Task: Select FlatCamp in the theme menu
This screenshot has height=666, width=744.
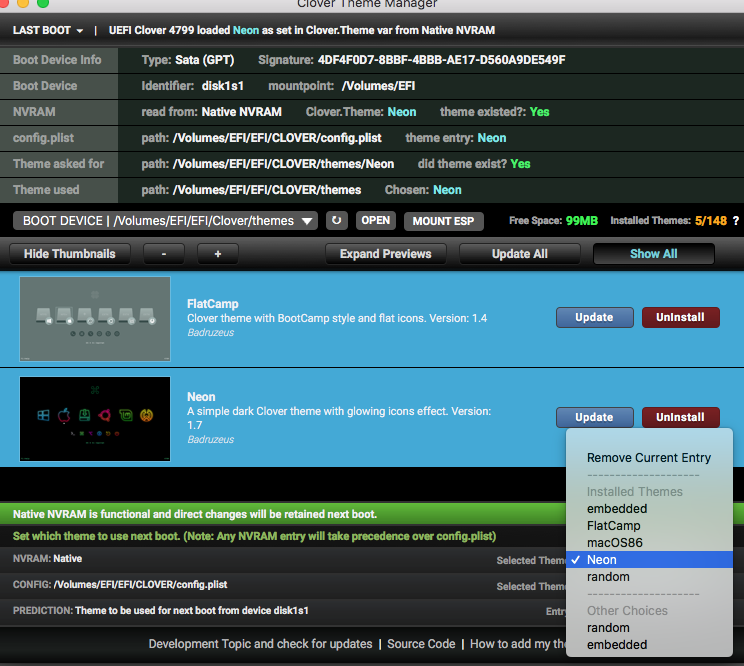Action: (649, 526)
